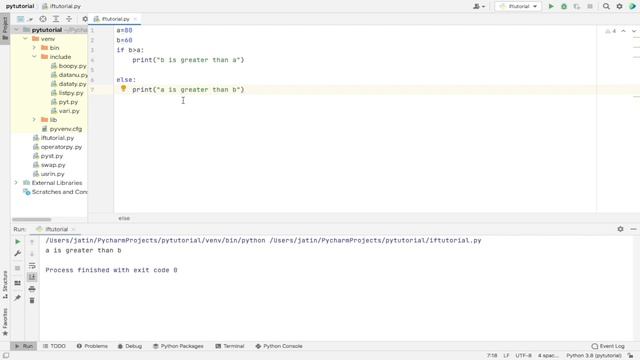Open project panel options gear
This screenshot has width=640, height=360.
(85, 19)
